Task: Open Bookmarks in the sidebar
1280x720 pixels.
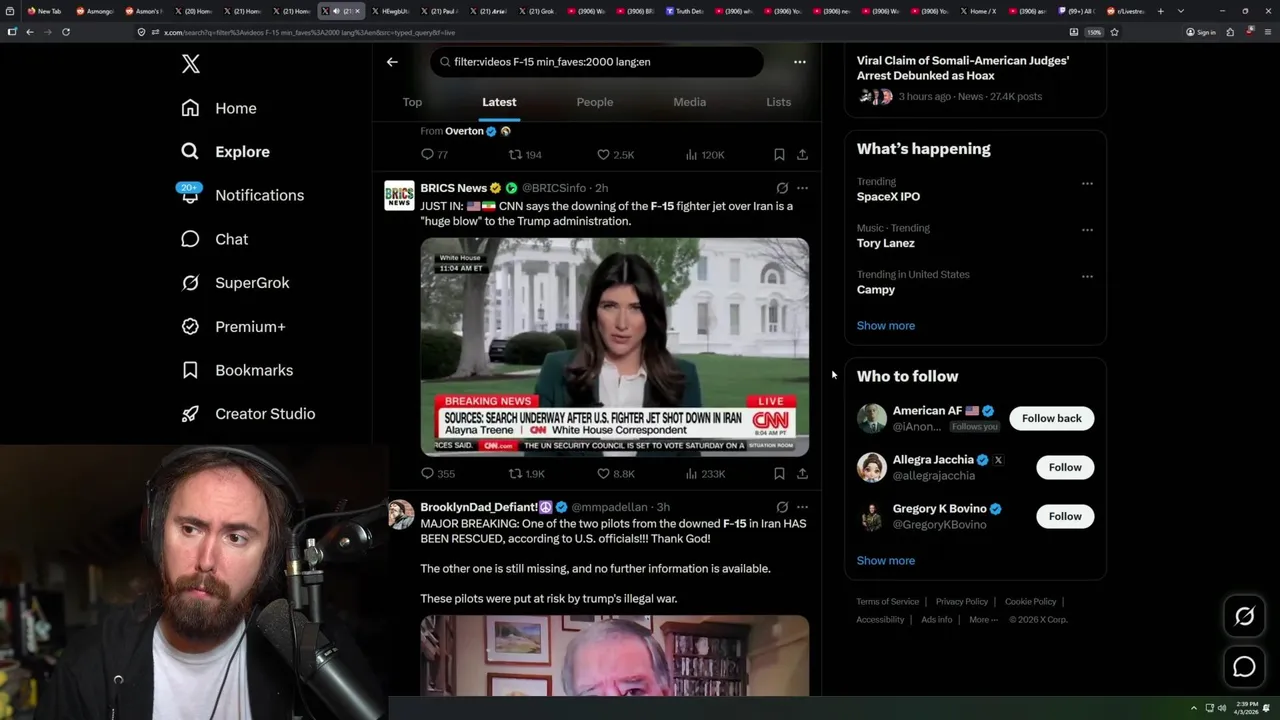Action: click(237, 370)
